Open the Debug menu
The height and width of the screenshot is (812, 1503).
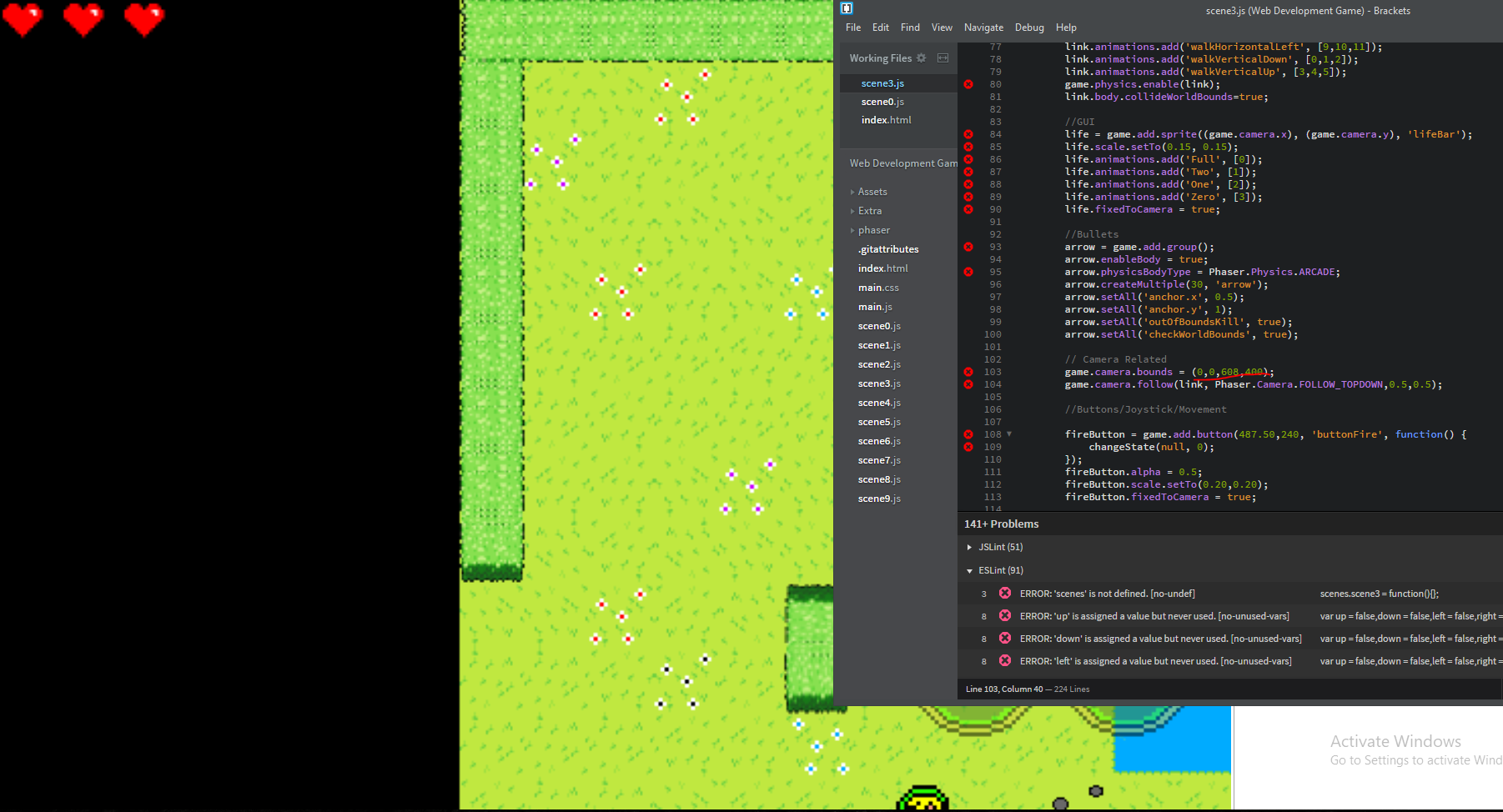pos(1029,28)
